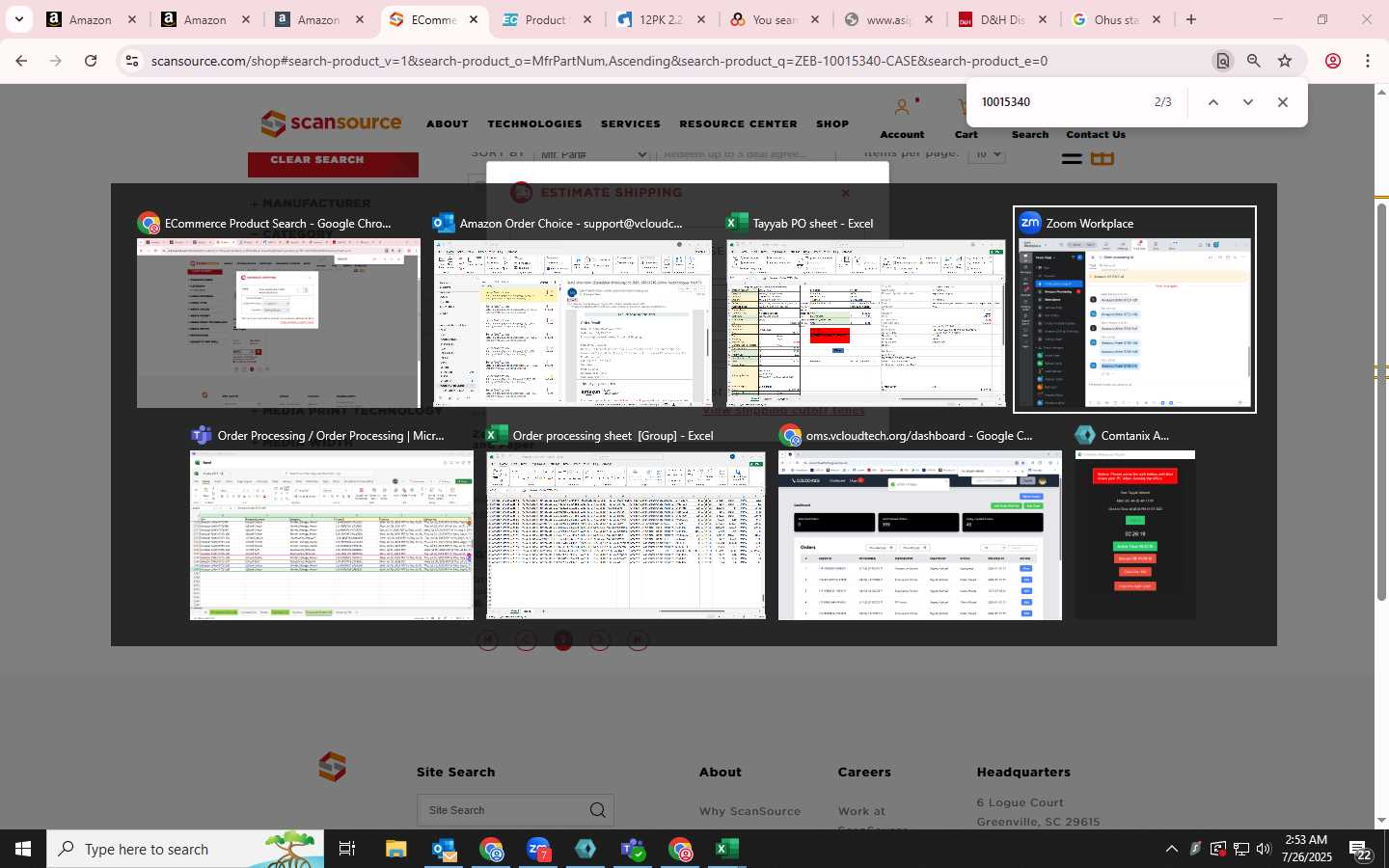This screenshot has width=1389, height=868.
Task: Submit footer site search magnifier icon
Action: click(x=598, y=810)
